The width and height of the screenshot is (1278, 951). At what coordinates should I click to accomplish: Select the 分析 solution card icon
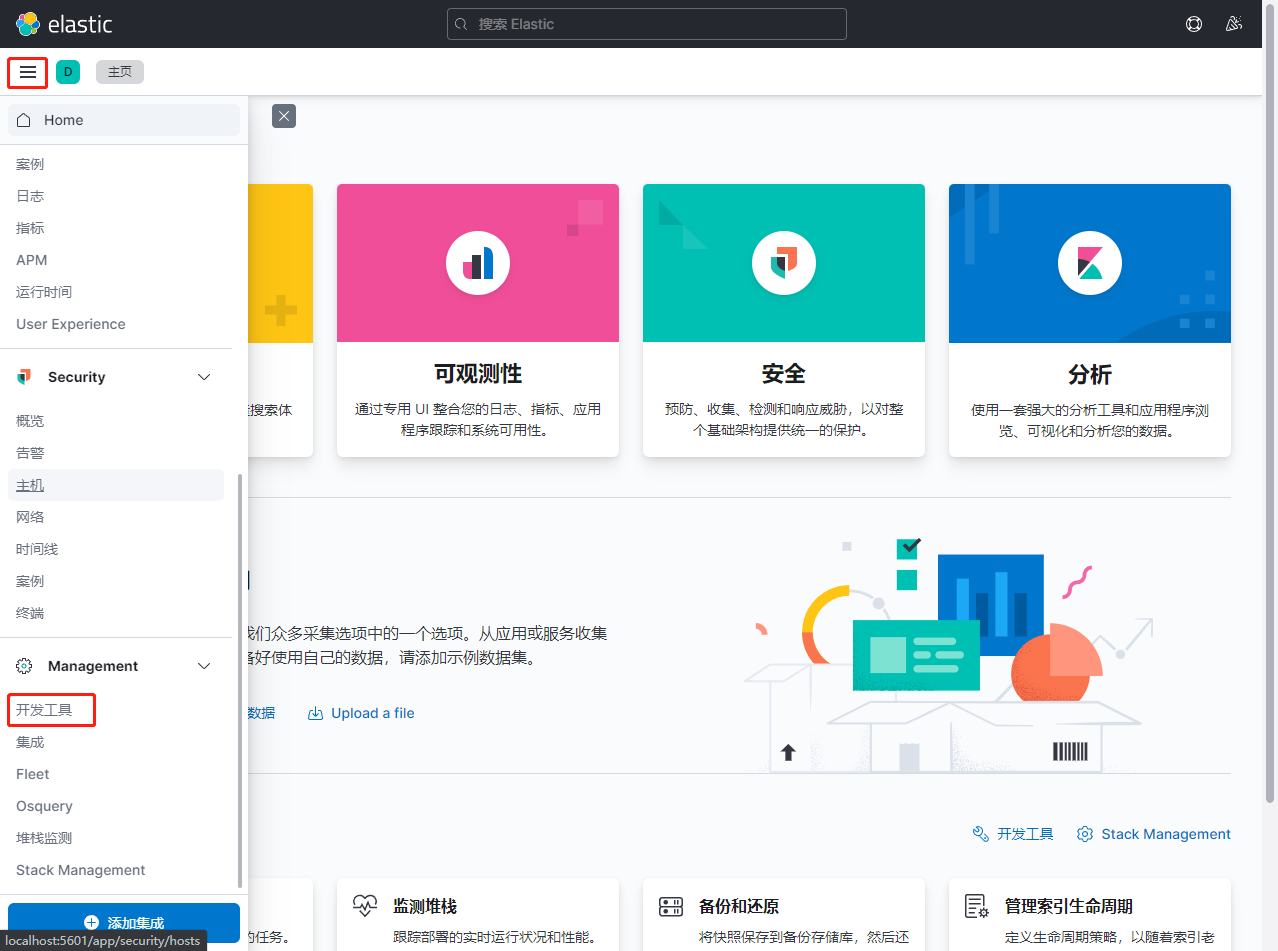[x=1089, y=262]
